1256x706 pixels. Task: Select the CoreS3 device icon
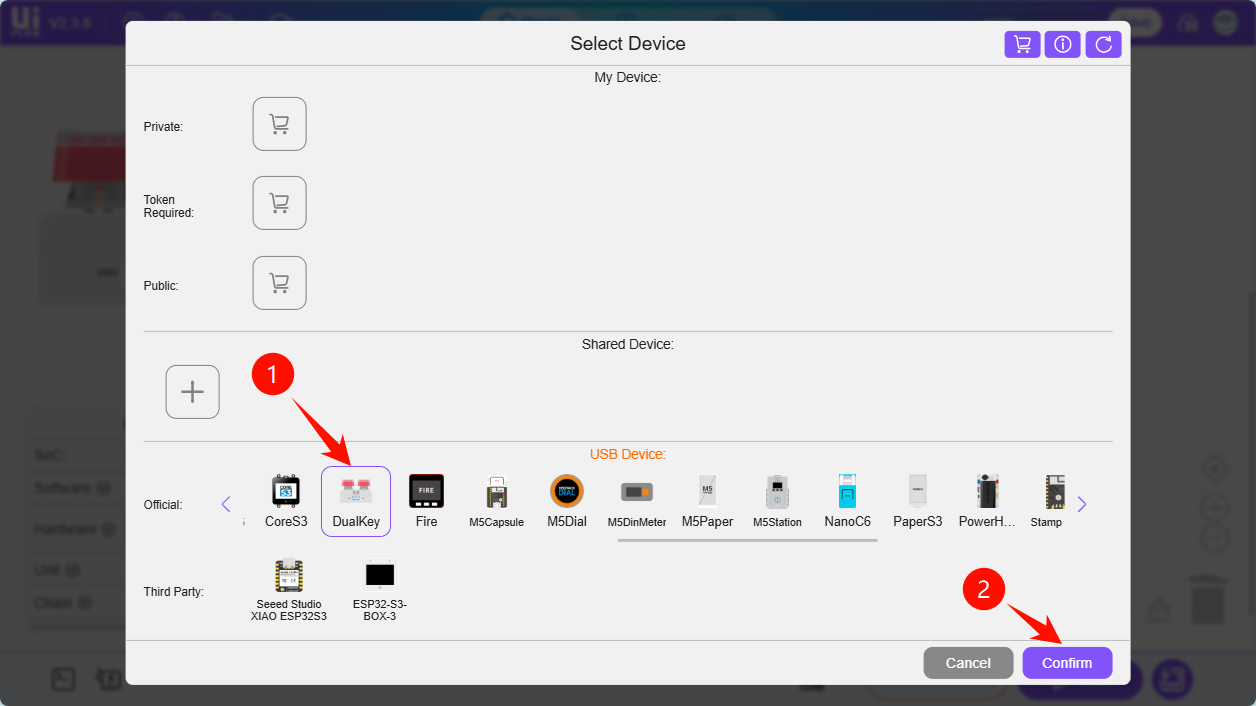[x=286, y=492]
